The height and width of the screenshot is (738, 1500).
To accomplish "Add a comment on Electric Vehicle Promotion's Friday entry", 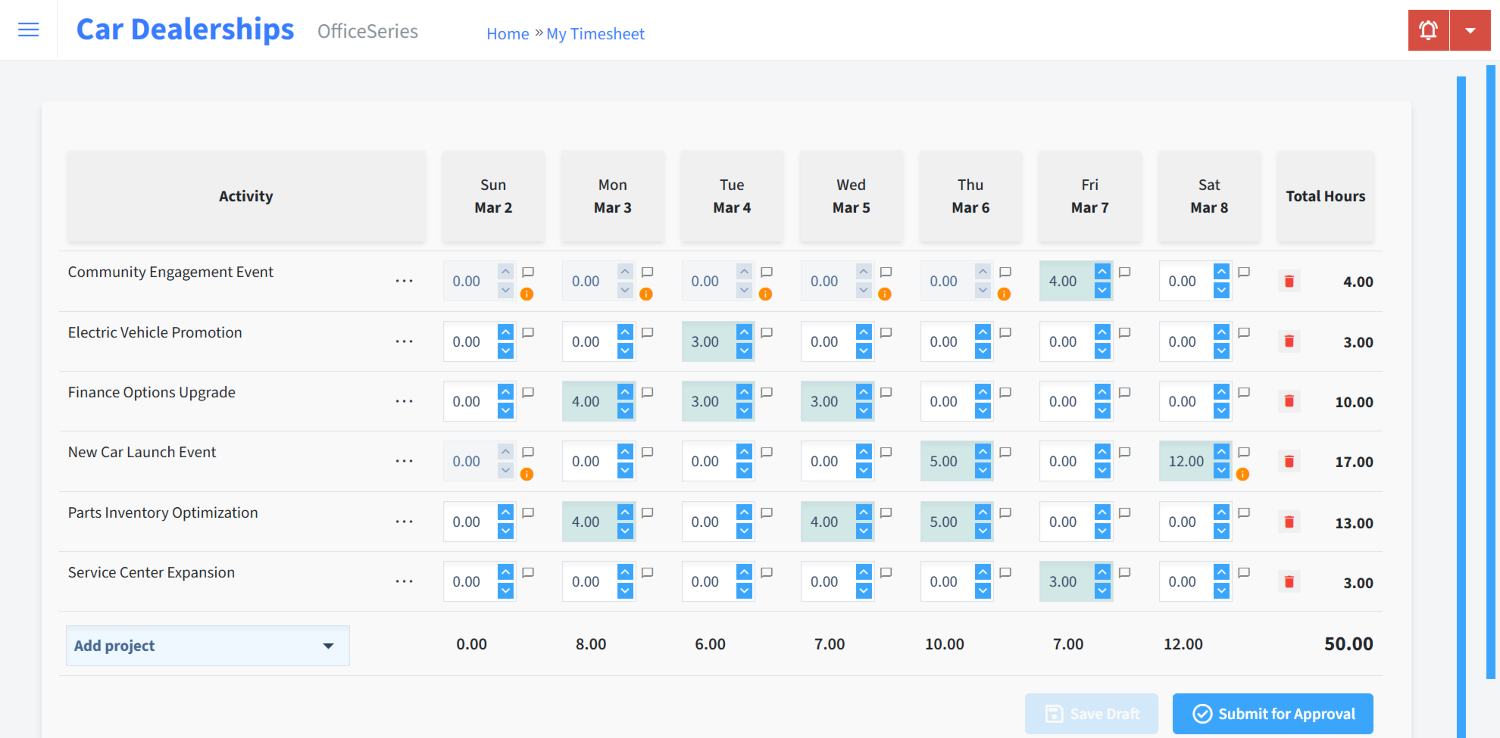I will [x=1124, y=333].
